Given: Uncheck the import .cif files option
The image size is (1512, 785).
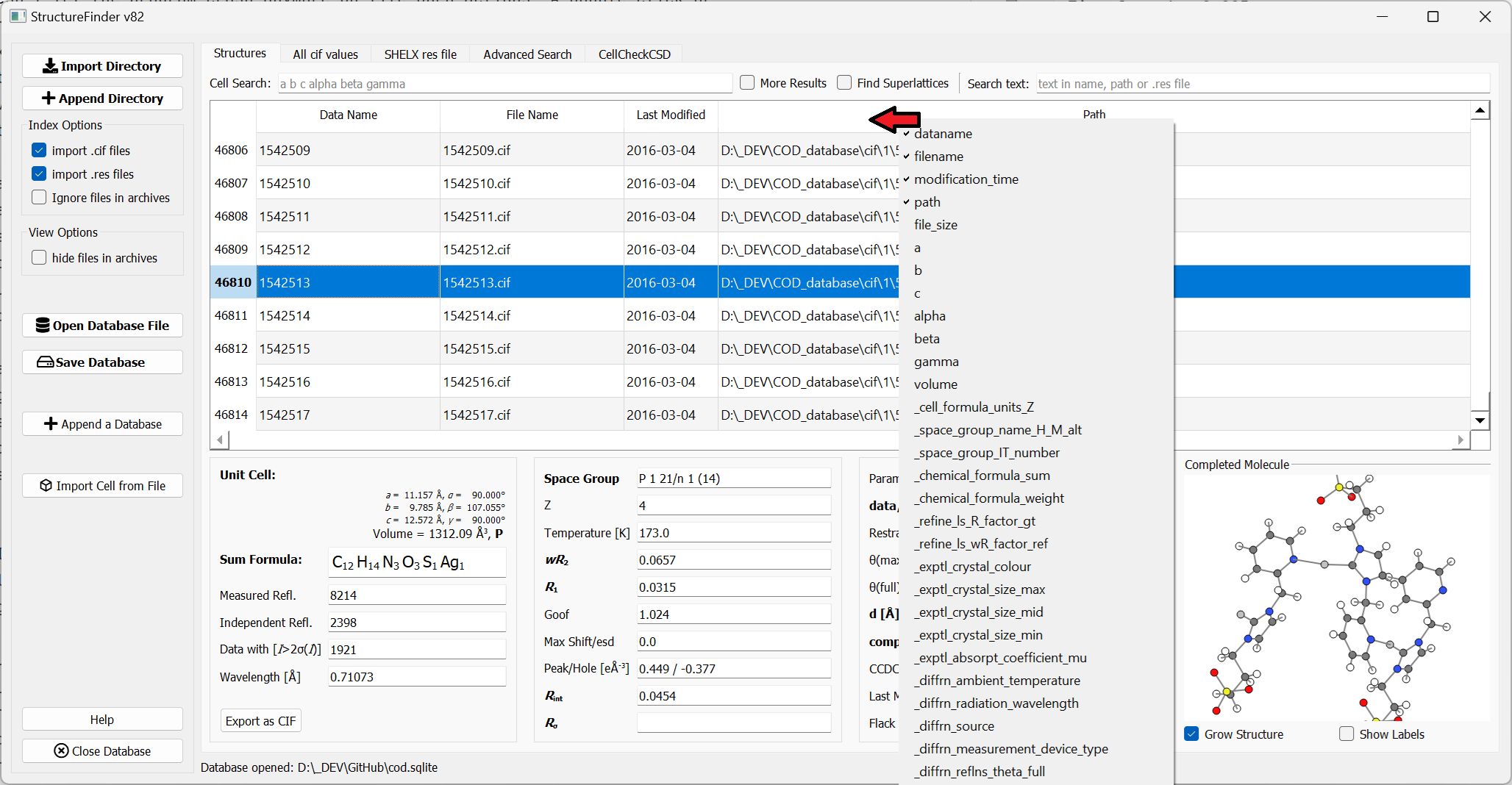Looking at the screenshot, I should [39, 151].
